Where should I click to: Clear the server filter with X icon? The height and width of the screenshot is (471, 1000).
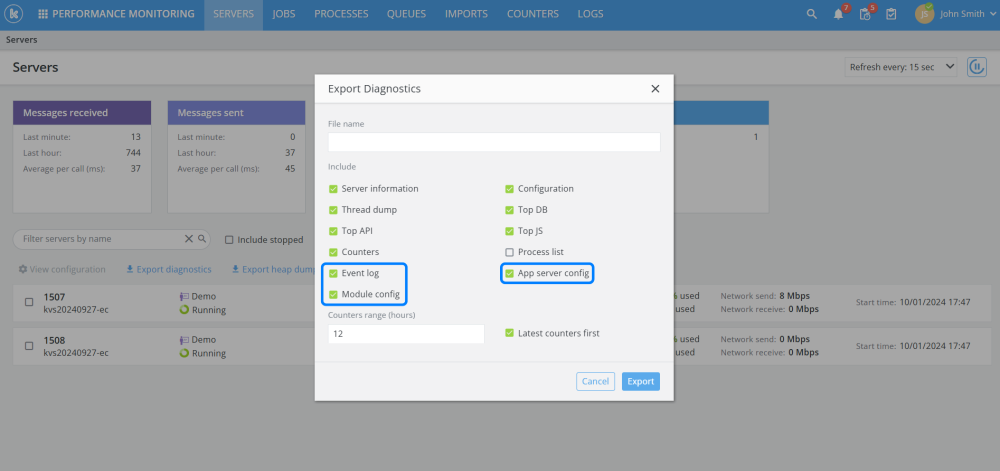click(188, 239)
